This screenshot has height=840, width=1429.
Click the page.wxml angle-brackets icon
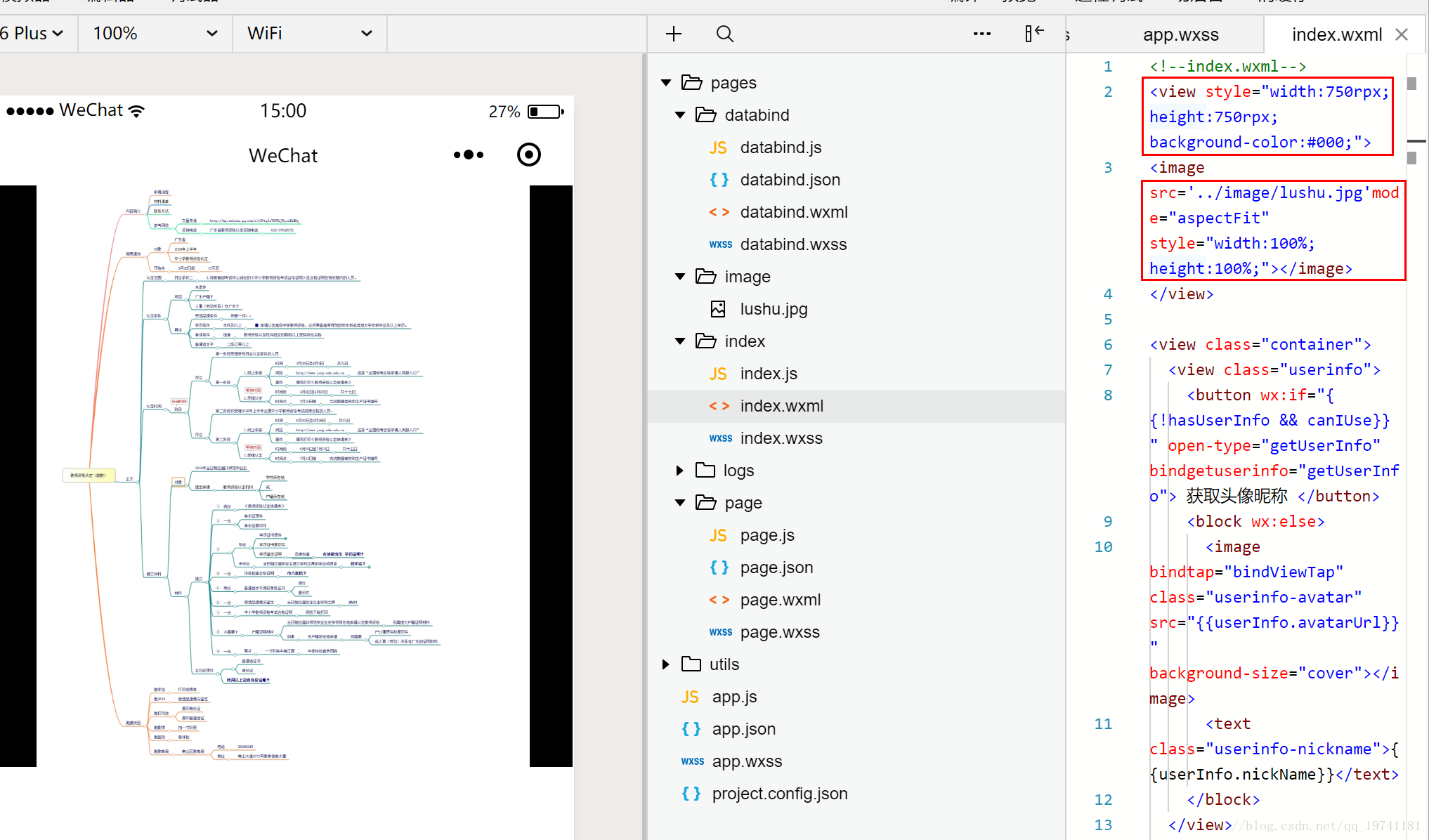point(719,600)
